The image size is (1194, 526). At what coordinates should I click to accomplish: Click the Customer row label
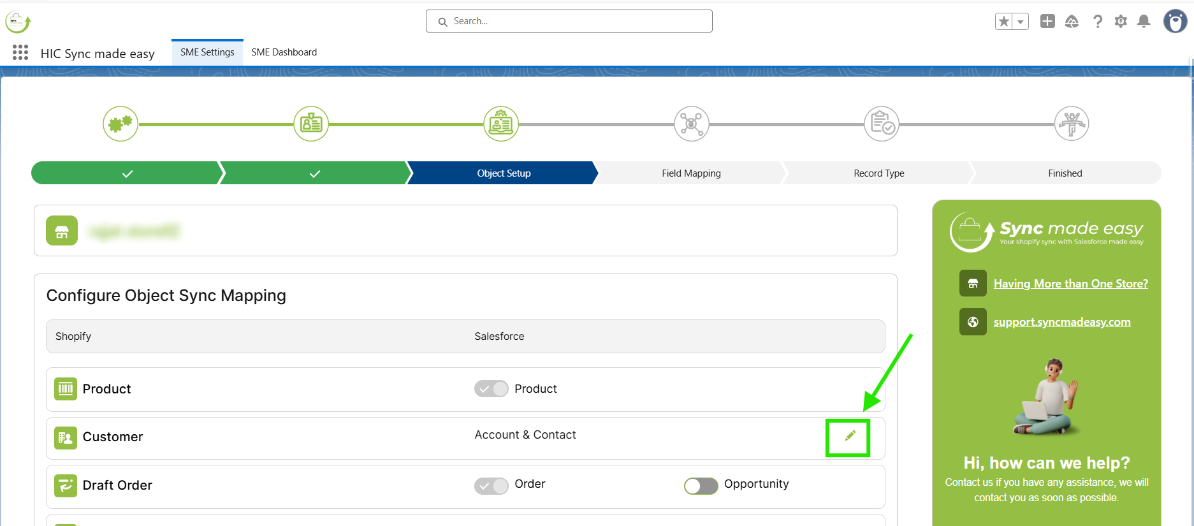(x=113, y=438)
